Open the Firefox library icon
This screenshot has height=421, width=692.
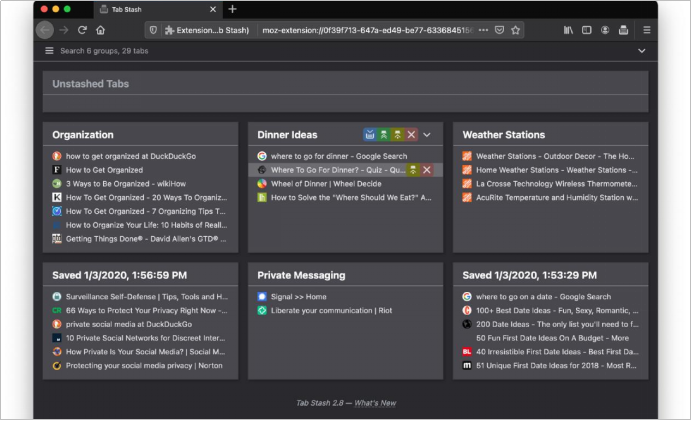pyautogui.click(x=568, y=30)
